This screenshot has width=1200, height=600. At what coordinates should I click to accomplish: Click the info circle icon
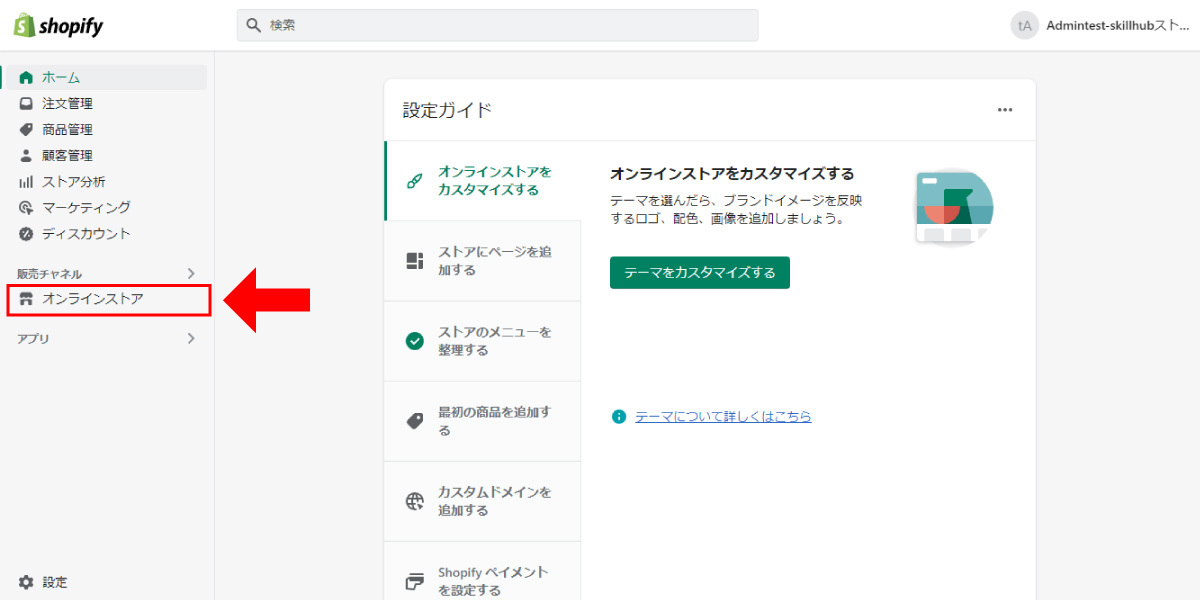point(619,416)
